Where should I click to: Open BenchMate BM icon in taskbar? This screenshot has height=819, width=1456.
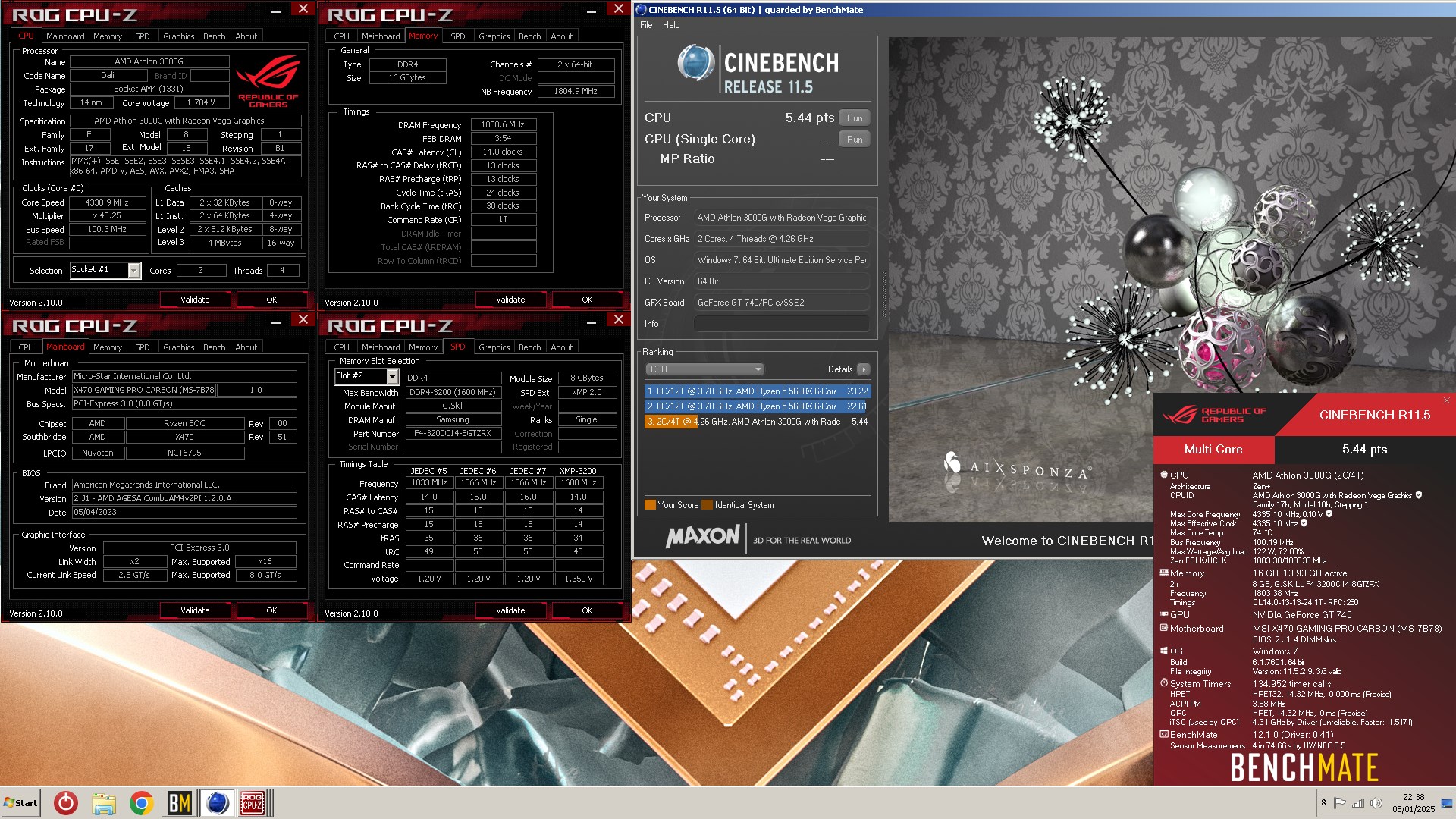(x=179, y=802)
